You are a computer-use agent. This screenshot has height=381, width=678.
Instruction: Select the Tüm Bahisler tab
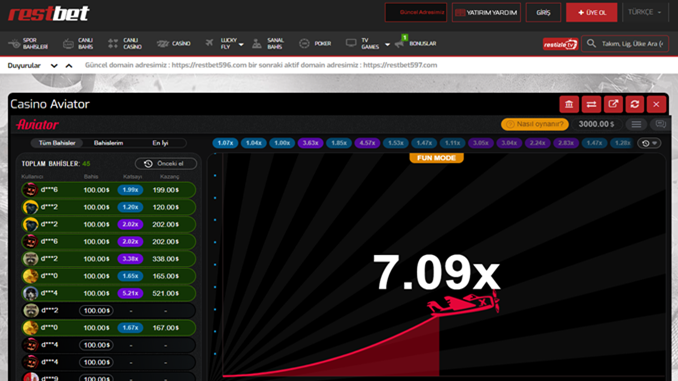[57, 143]
